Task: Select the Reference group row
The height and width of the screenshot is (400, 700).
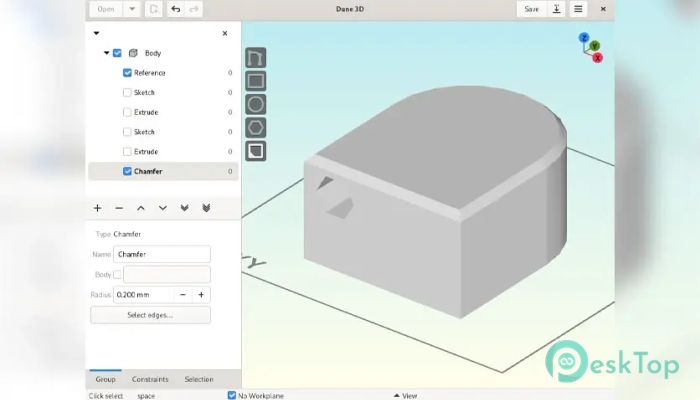Action: point(163,73)
